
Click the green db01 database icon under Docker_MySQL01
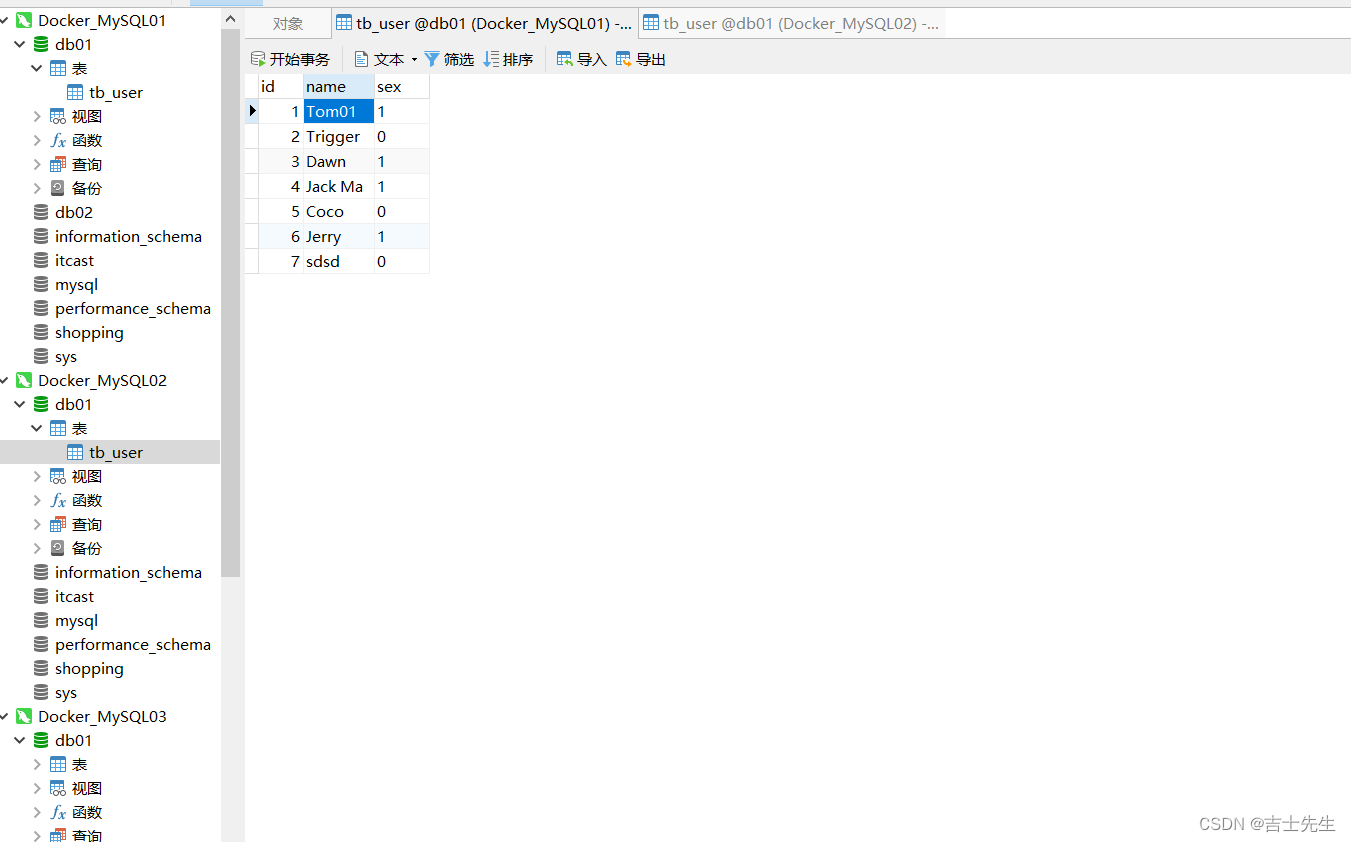[41, 44]
